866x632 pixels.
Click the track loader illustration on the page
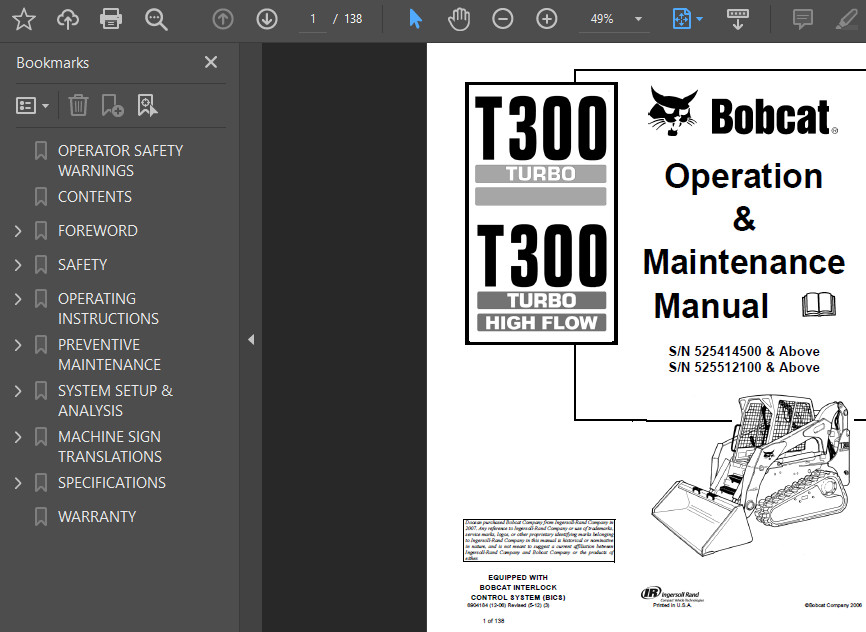pos(752,475)
